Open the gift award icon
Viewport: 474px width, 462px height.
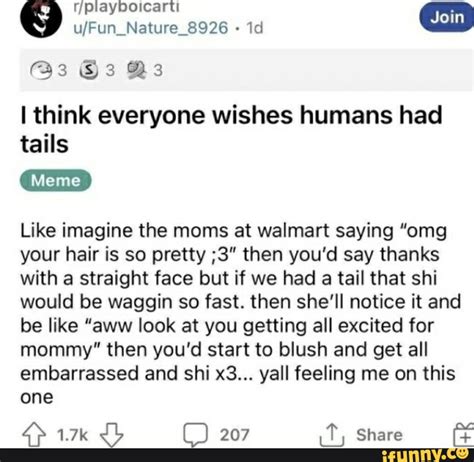464,434
